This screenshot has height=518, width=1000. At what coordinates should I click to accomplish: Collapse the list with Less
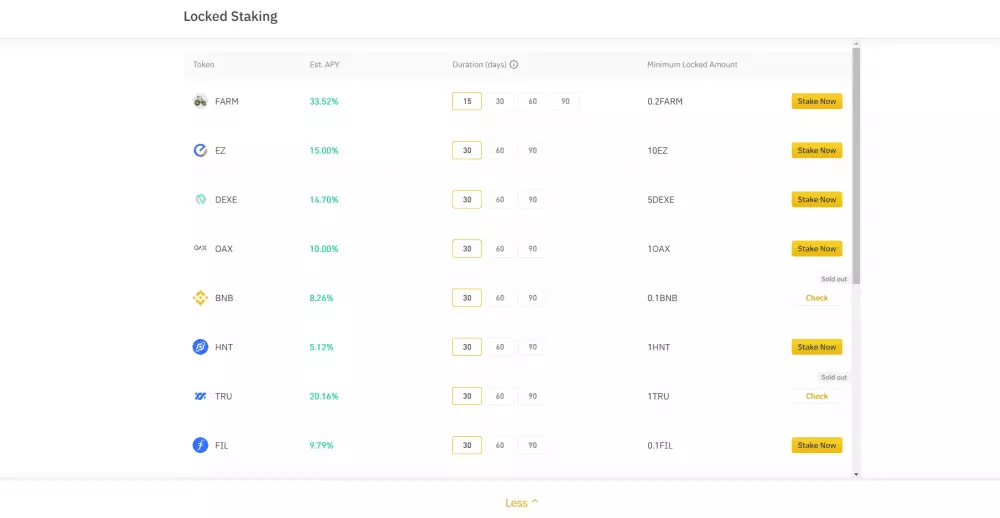[x=522, y=503]
